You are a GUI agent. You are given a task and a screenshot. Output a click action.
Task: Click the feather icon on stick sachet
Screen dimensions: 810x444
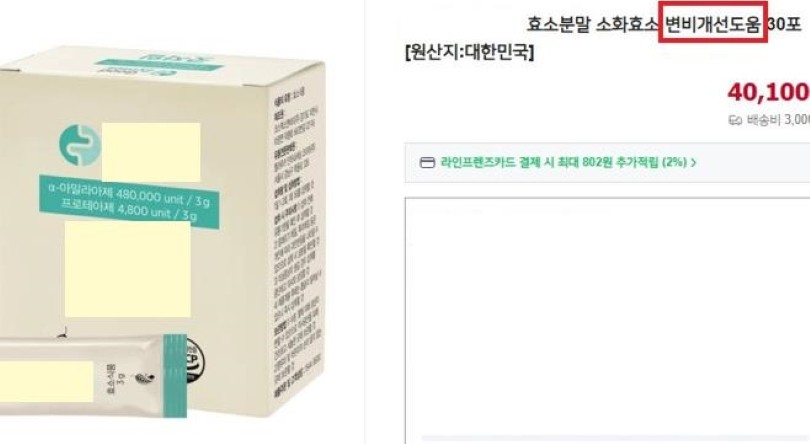pos(144,379)
